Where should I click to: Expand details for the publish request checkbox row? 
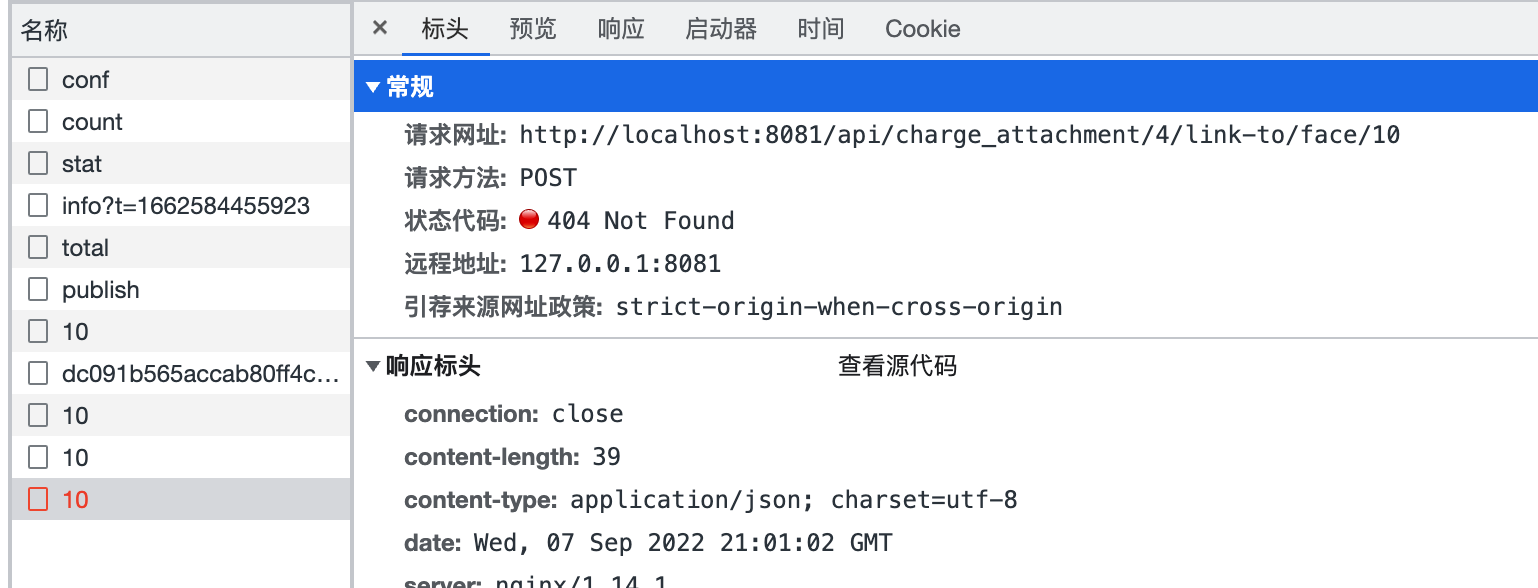(37, 289)
